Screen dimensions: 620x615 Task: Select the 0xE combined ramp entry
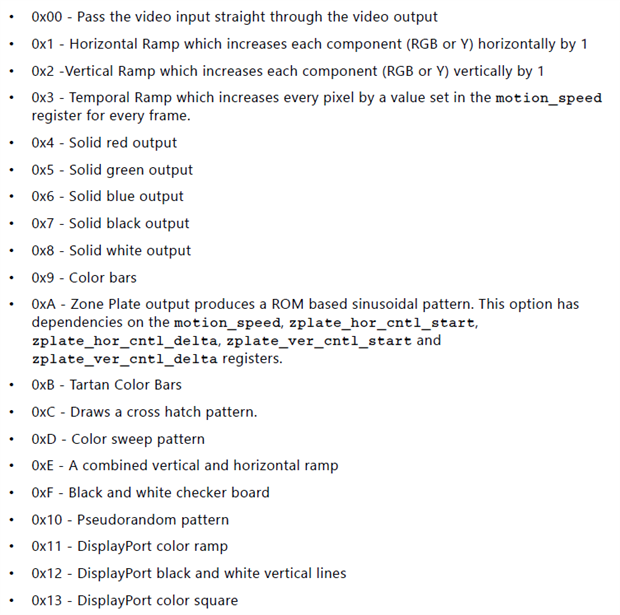coord(185,466)
